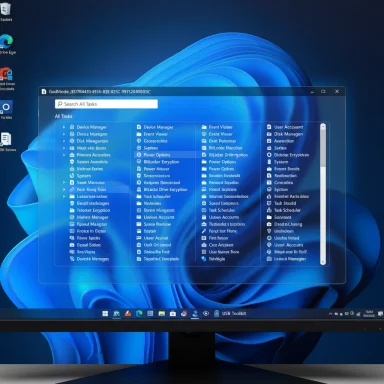
Task: Click the vertical scrollbar thumb
Action: tap(323, 148)
